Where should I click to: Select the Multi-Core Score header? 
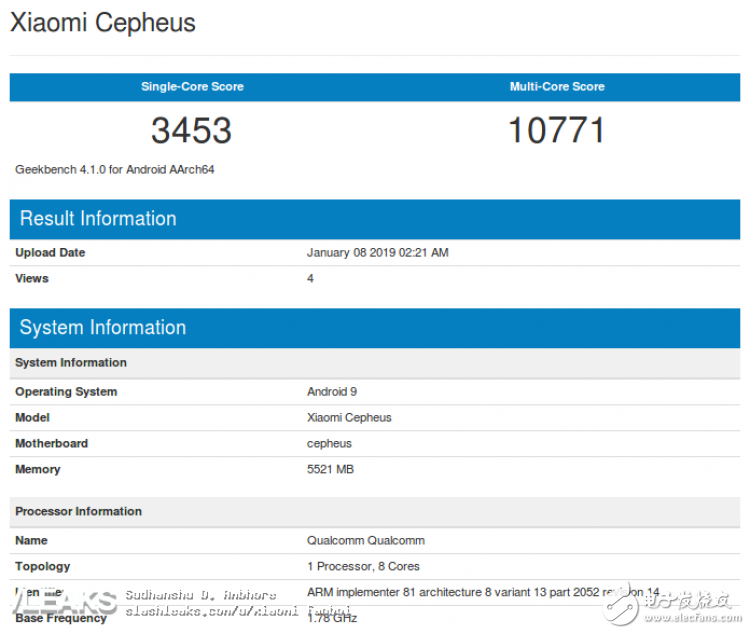(557, 87)
